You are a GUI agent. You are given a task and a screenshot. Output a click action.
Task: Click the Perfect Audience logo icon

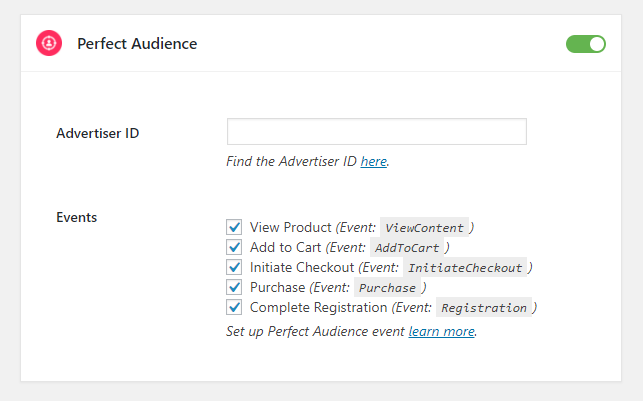coord(49,43)
